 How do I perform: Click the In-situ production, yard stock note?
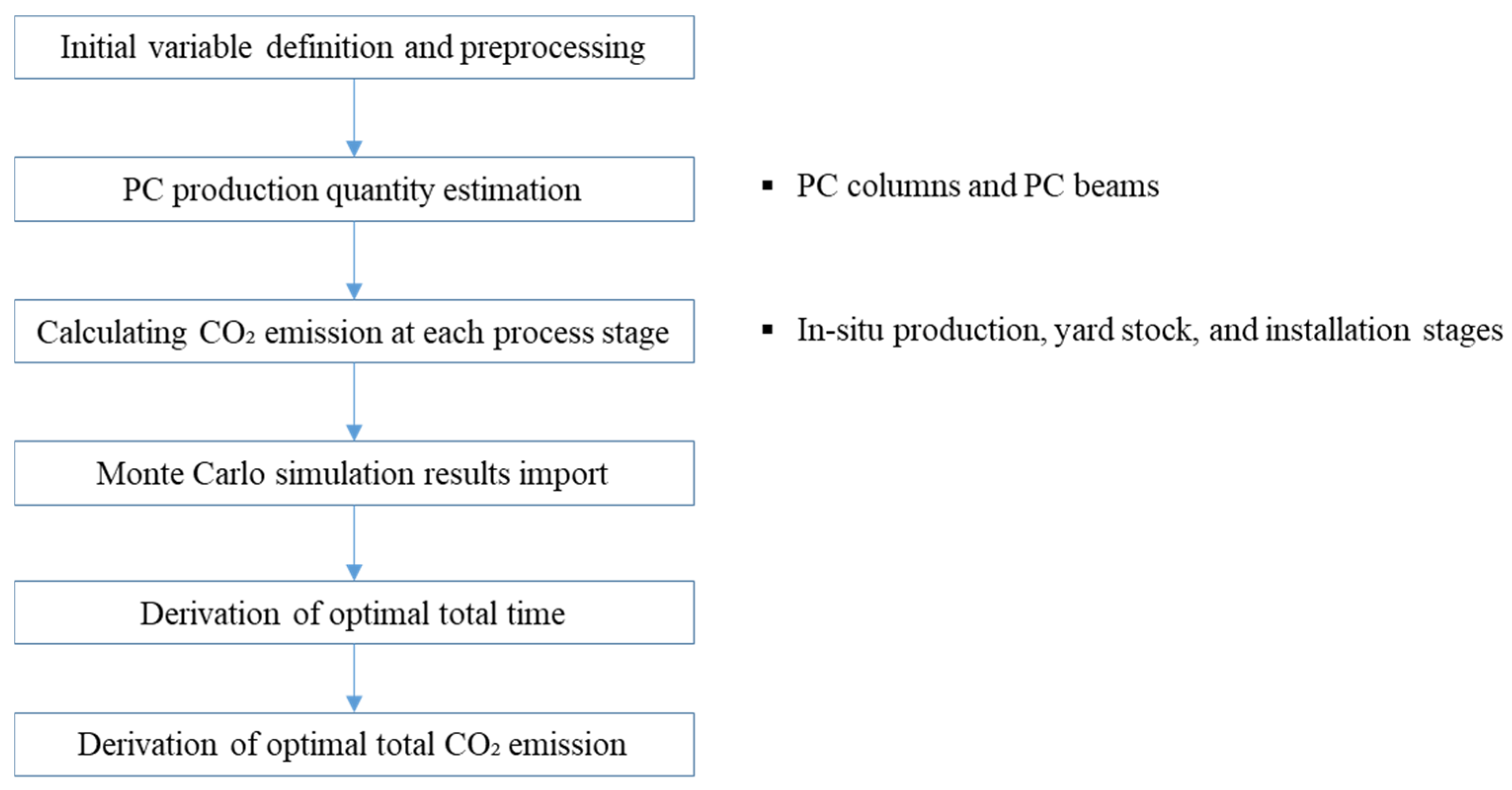[1149, 330]
